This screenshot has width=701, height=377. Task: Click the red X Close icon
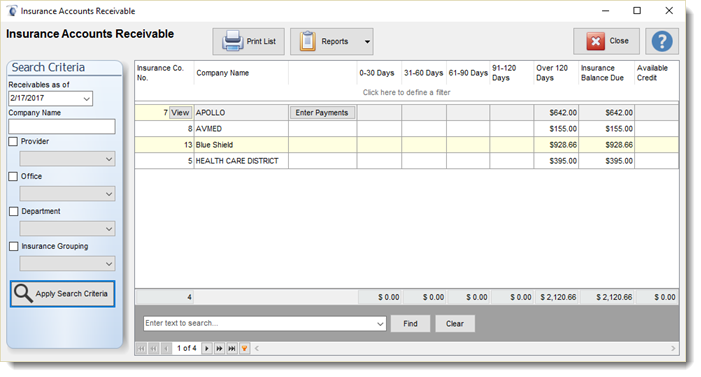[x=595, y=41]
